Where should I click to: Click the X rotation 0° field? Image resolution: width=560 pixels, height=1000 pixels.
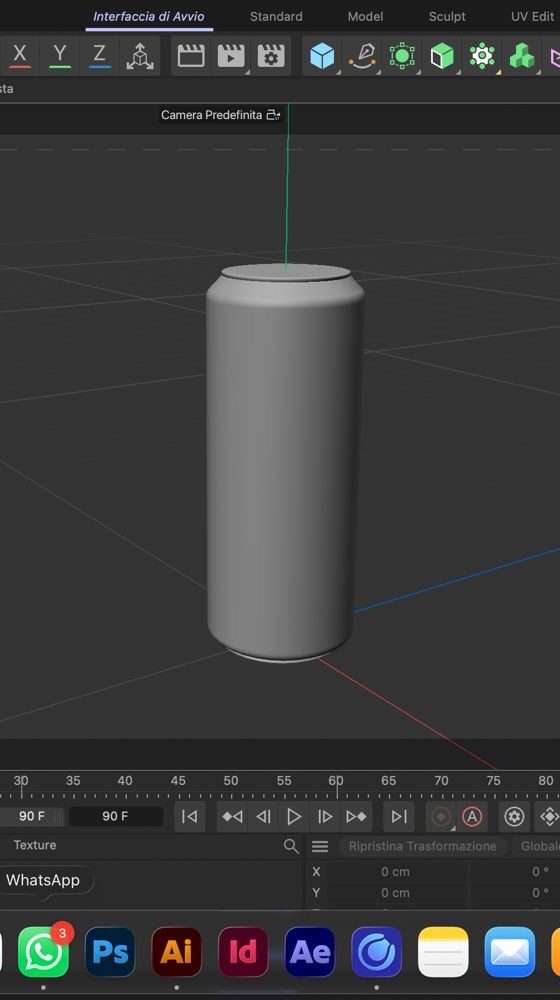pyautogui.click(x=517, y=872)
